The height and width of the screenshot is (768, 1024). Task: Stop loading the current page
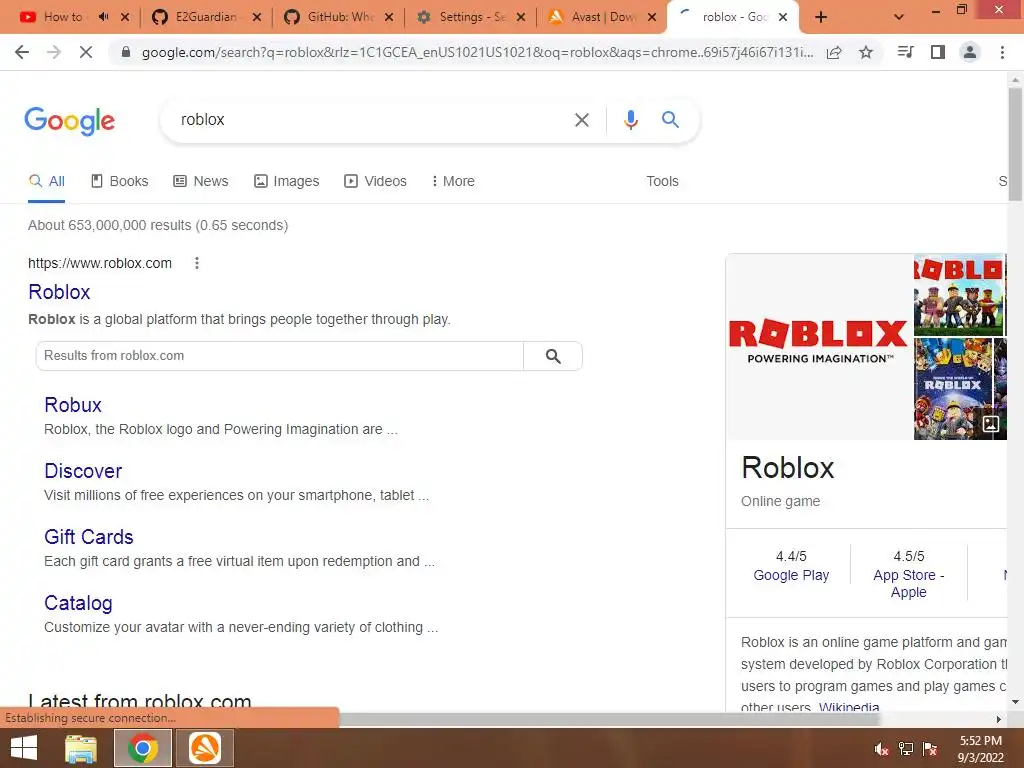click(x=86, y=52)
